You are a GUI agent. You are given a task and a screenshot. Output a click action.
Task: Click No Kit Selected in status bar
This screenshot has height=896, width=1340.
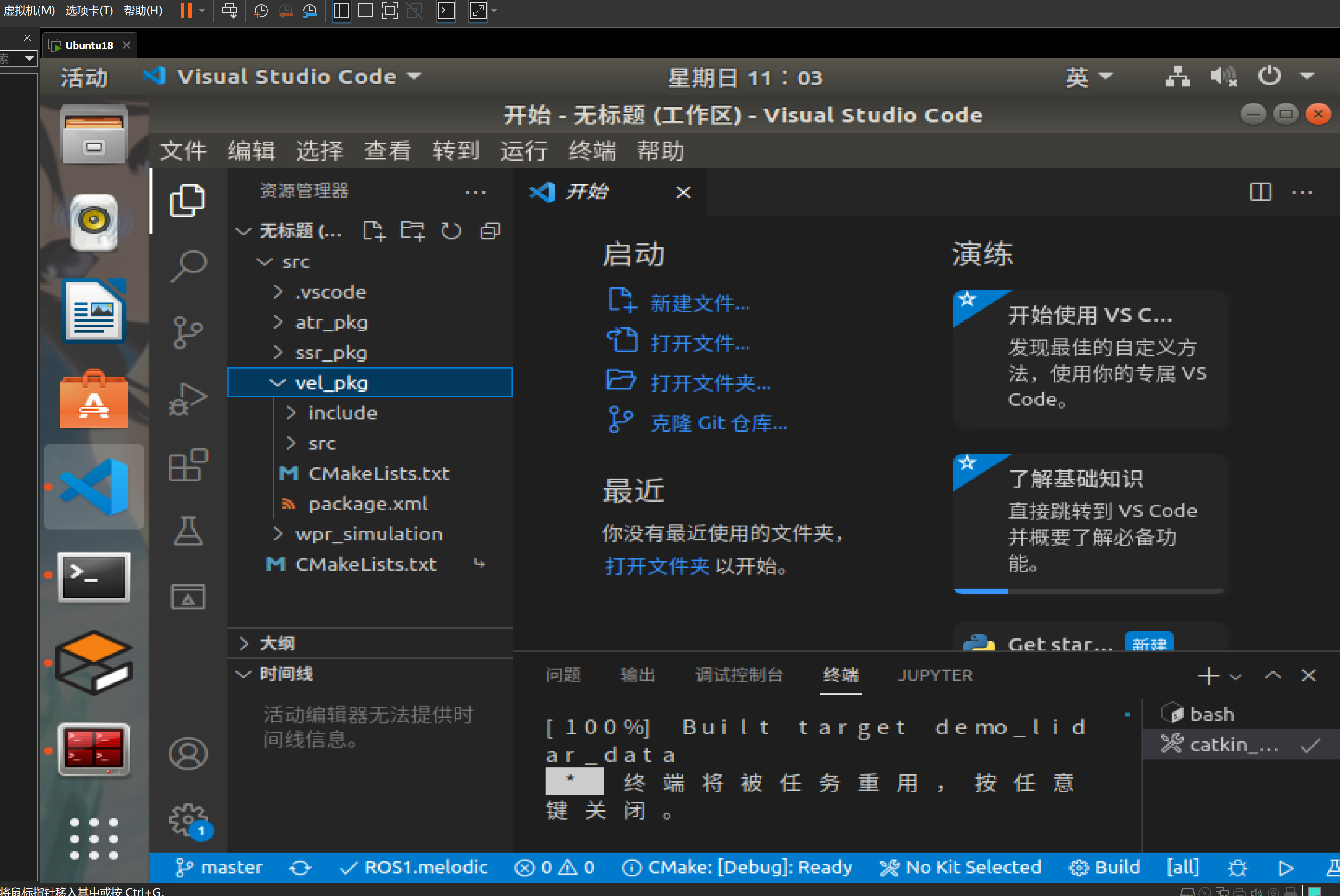pyautogui.click(x=960, y=868)
